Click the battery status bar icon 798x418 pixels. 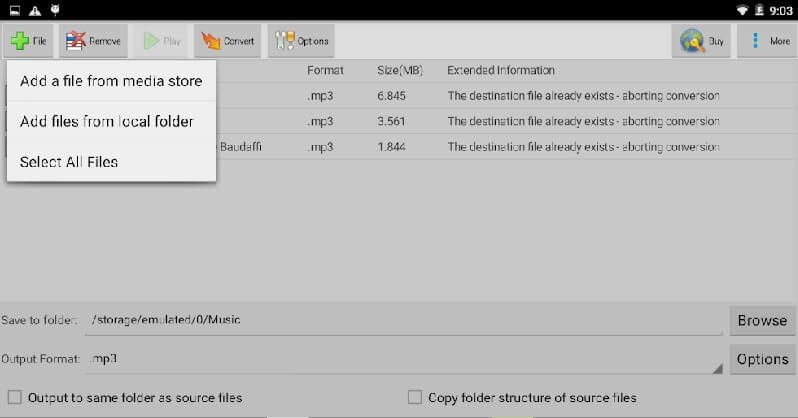point(759,10)
